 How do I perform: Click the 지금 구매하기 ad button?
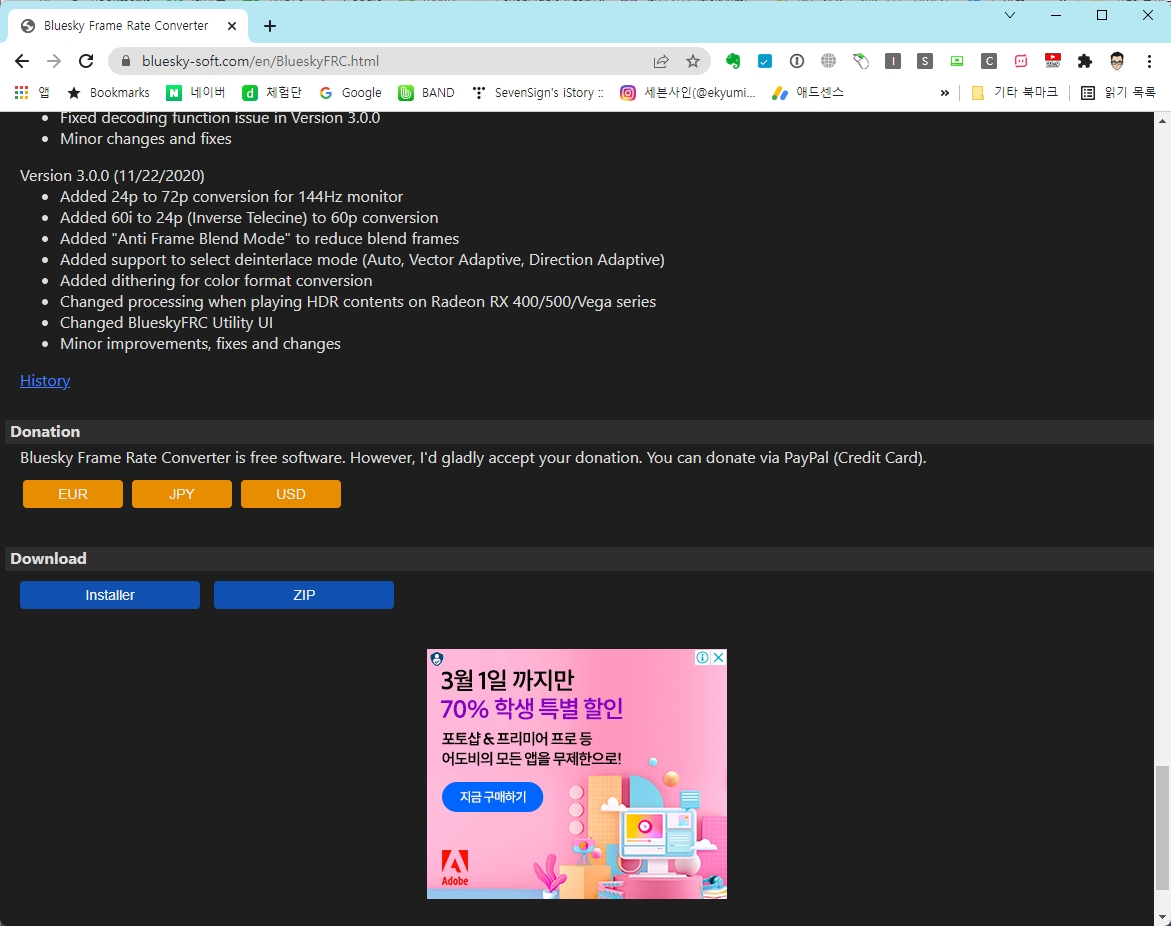click(493, 797)
